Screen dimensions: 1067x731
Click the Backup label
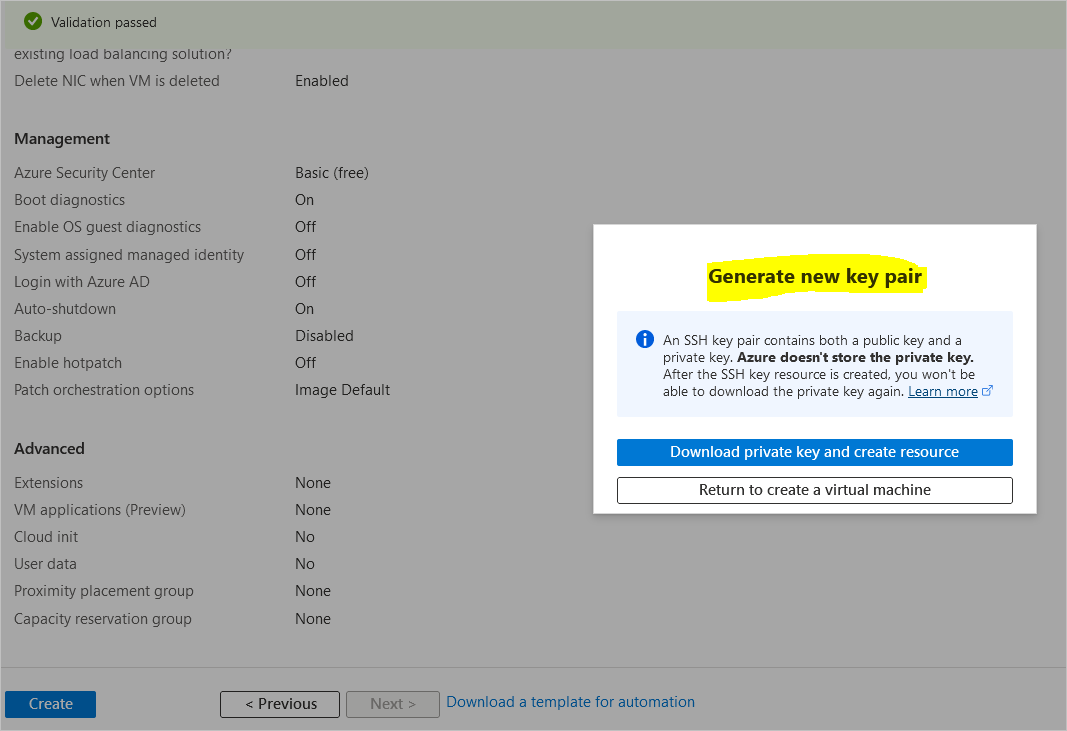(x=37, y=336)
